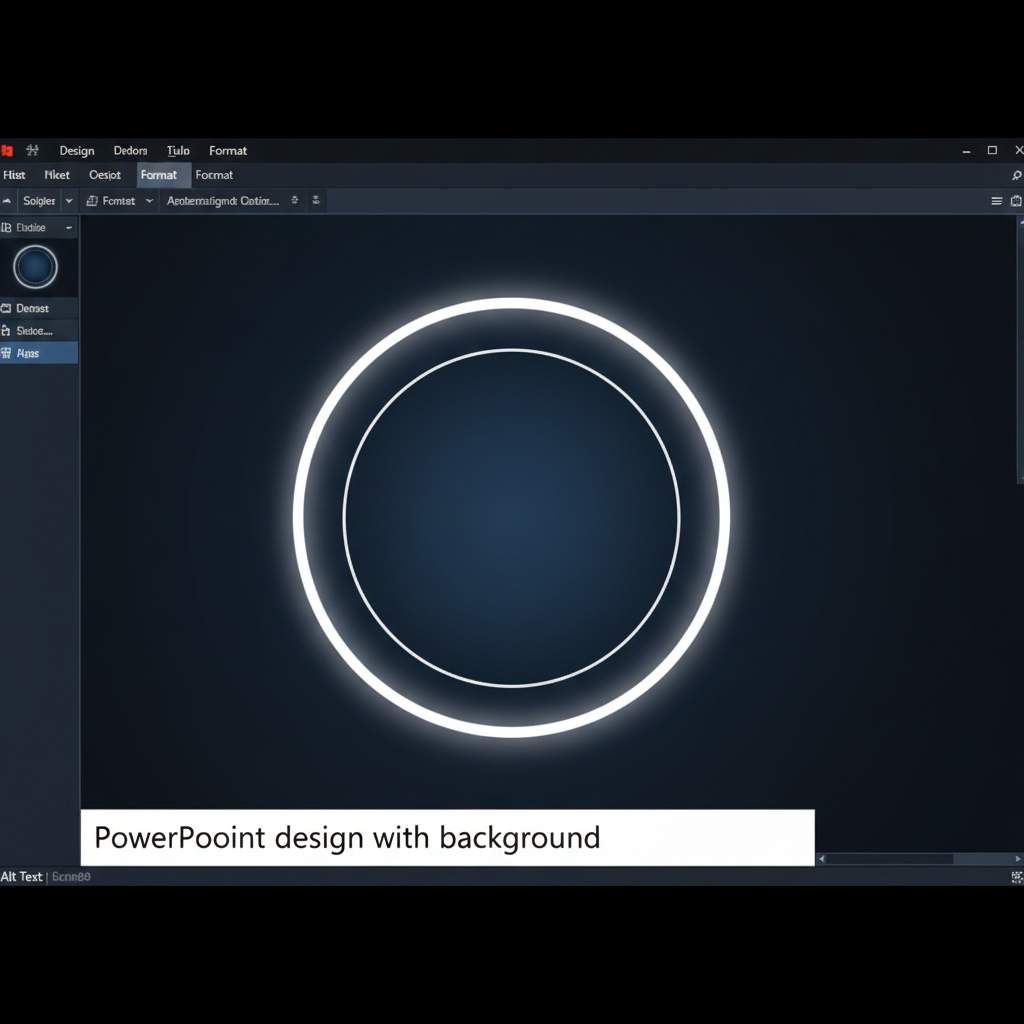Viewport: 1024px width, 1024px height.
Task: Switch to the Format ribbon tab
Action: (160, 175)
